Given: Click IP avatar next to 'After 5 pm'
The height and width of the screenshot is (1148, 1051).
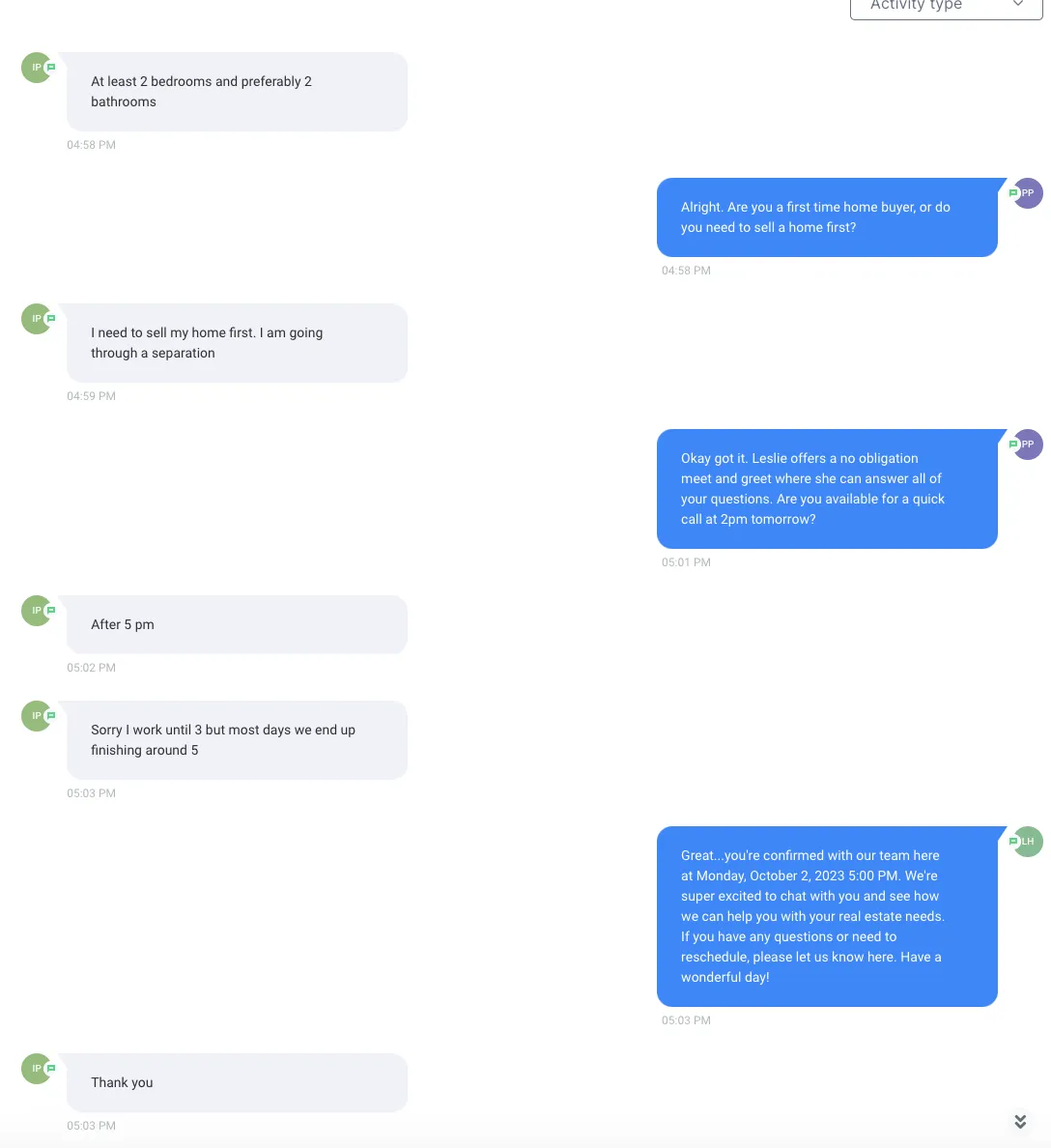Looking at the screenshot, I should (x=37, y=611).
